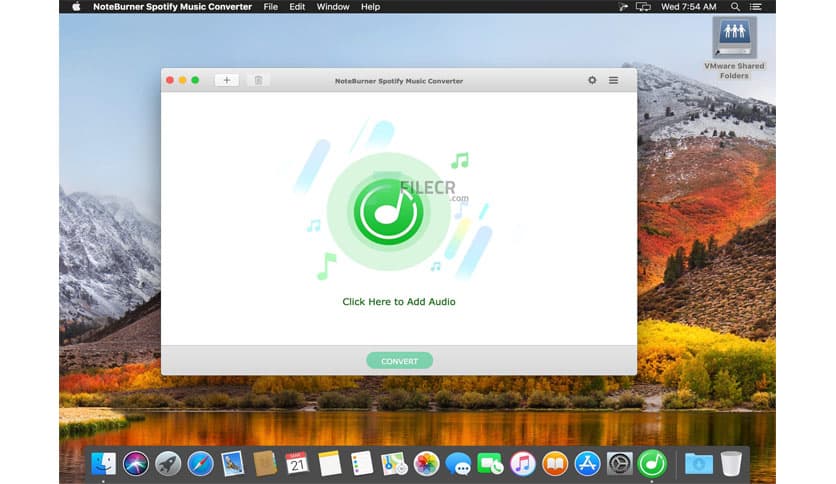The image size is (836, 484).
Task: Click the plus add-music button in the toolbar
Action: (227, 80)
